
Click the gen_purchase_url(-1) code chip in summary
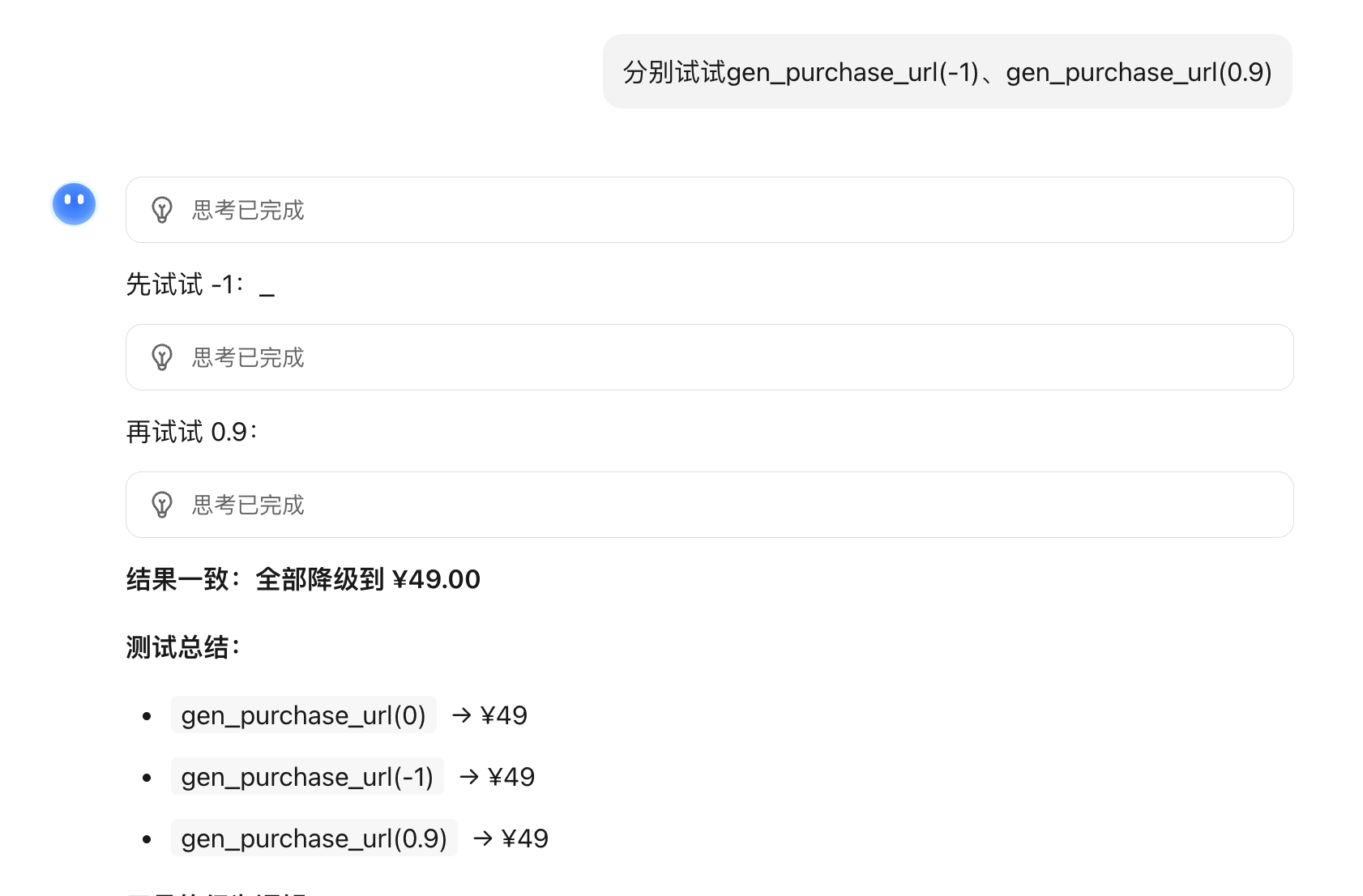tap(307, 777)
